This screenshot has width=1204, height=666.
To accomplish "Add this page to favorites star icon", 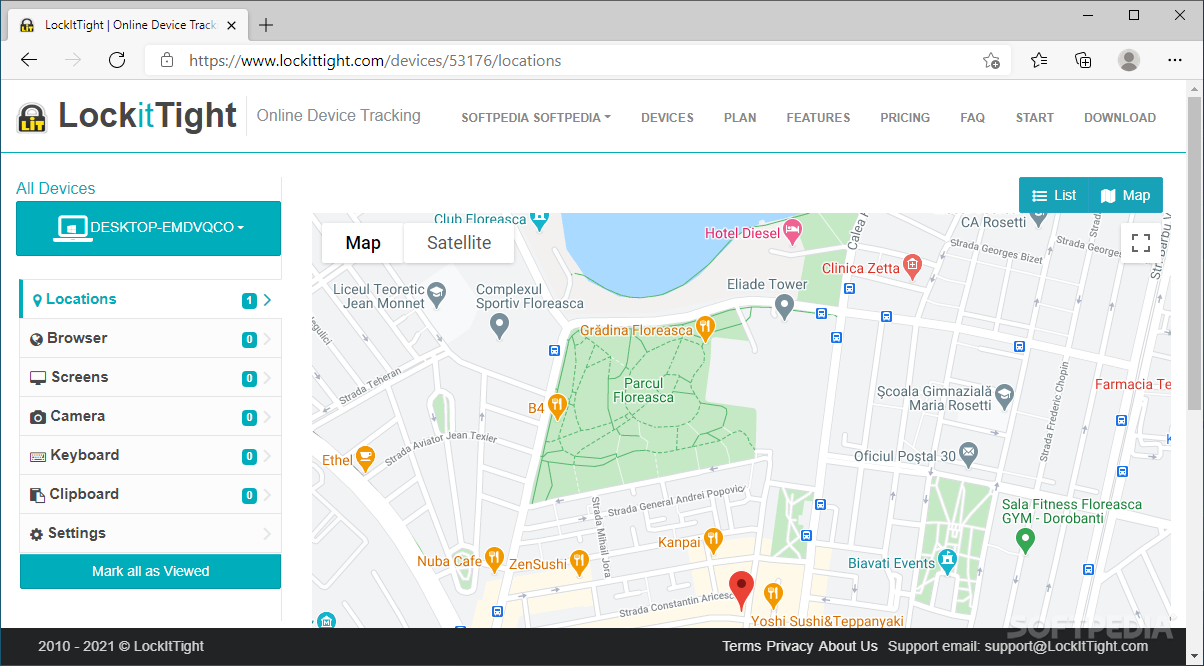I will coord(991,60).
